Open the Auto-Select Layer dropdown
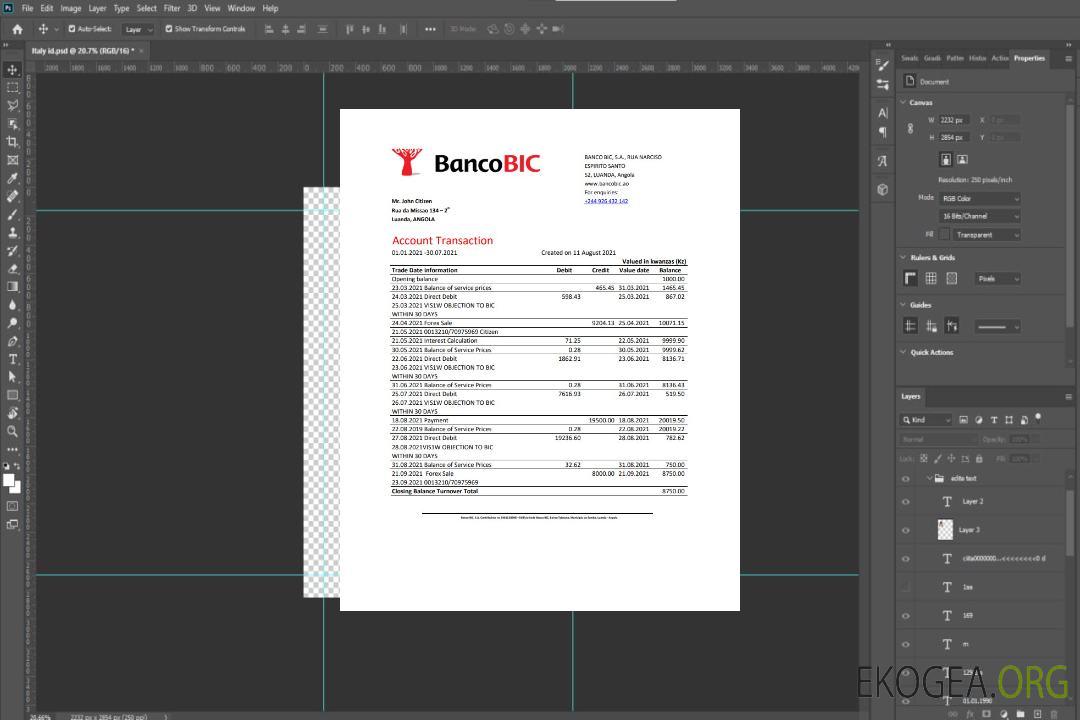The image size is (1080, 720). 138,30
